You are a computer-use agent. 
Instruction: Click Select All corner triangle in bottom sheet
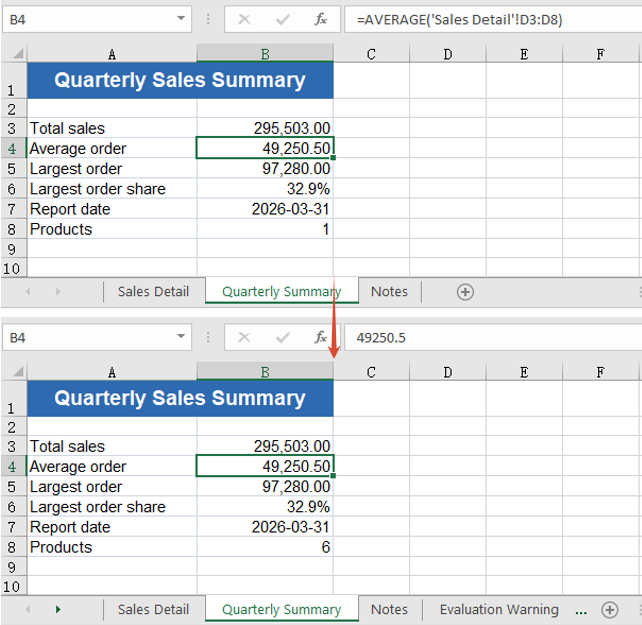pos(18,371)
